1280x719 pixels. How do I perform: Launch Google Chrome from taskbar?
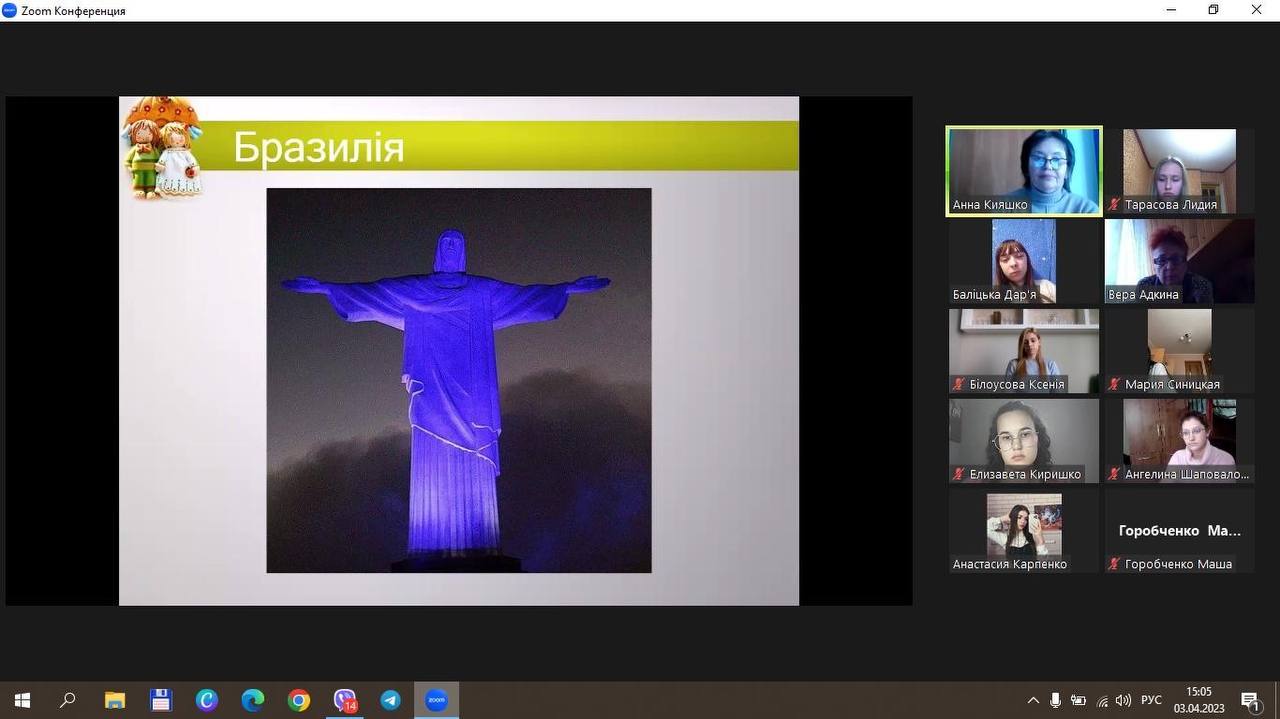[x=299, y=700]
